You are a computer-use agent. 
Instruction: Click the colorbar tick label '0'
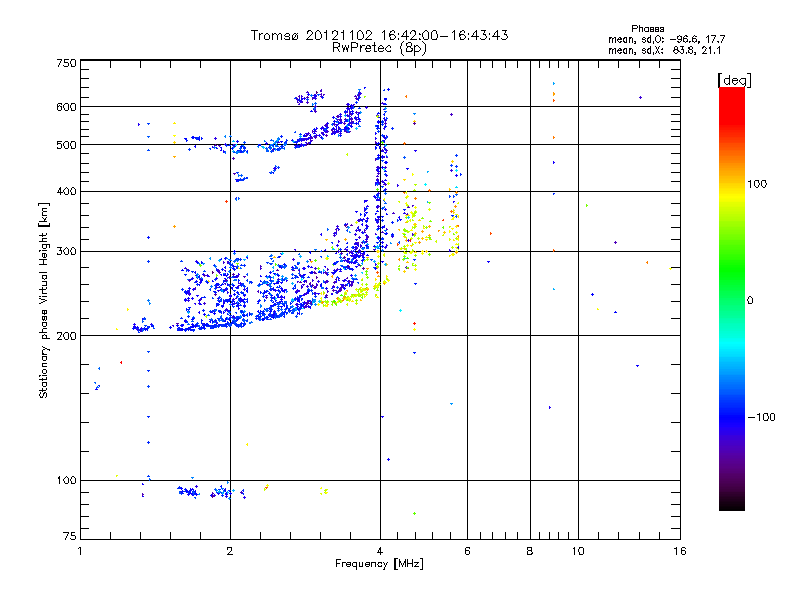750,301
